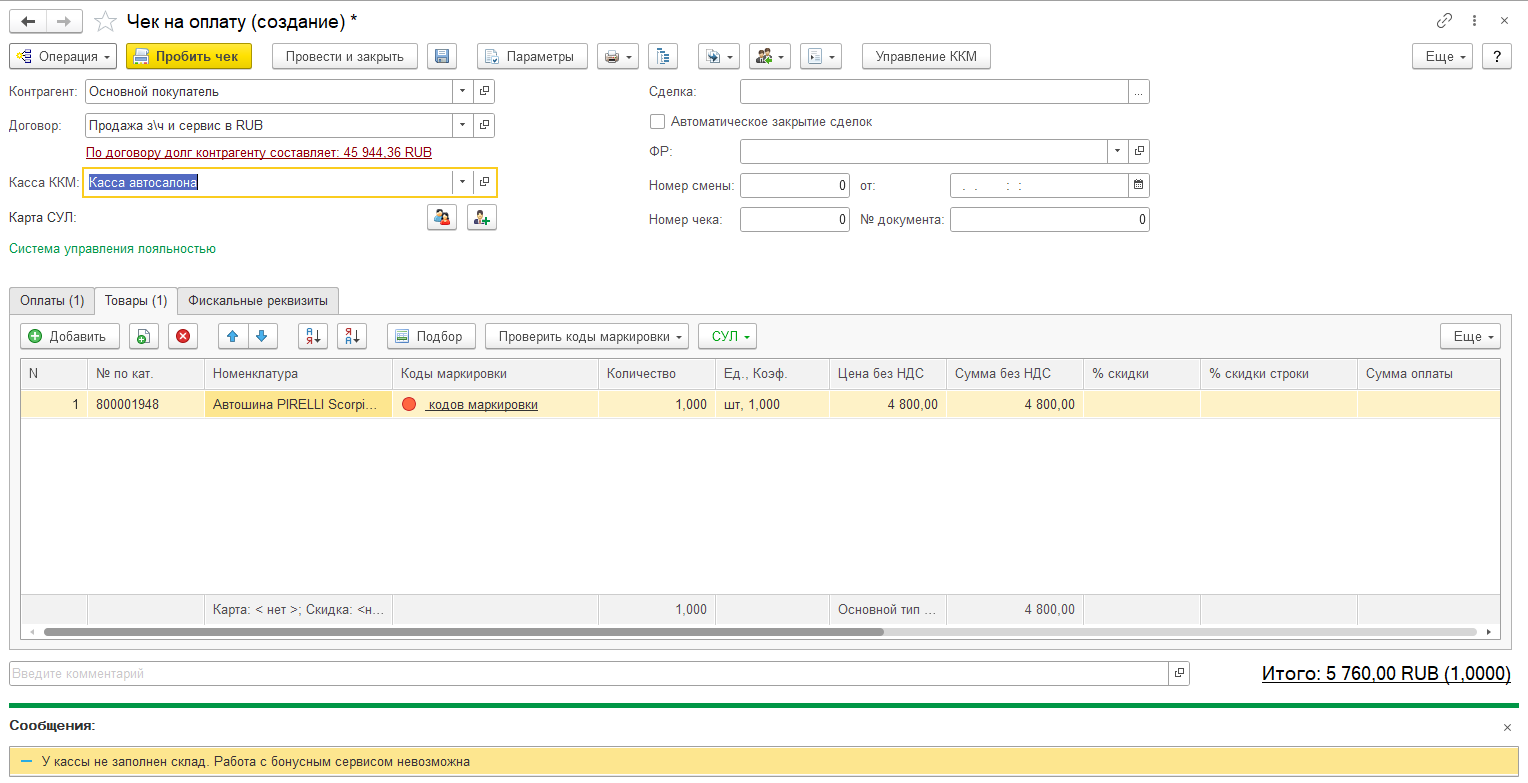This screenshot has height=783, width=1528.
Task: Open the Параметры button
Action: click(532, 57)
